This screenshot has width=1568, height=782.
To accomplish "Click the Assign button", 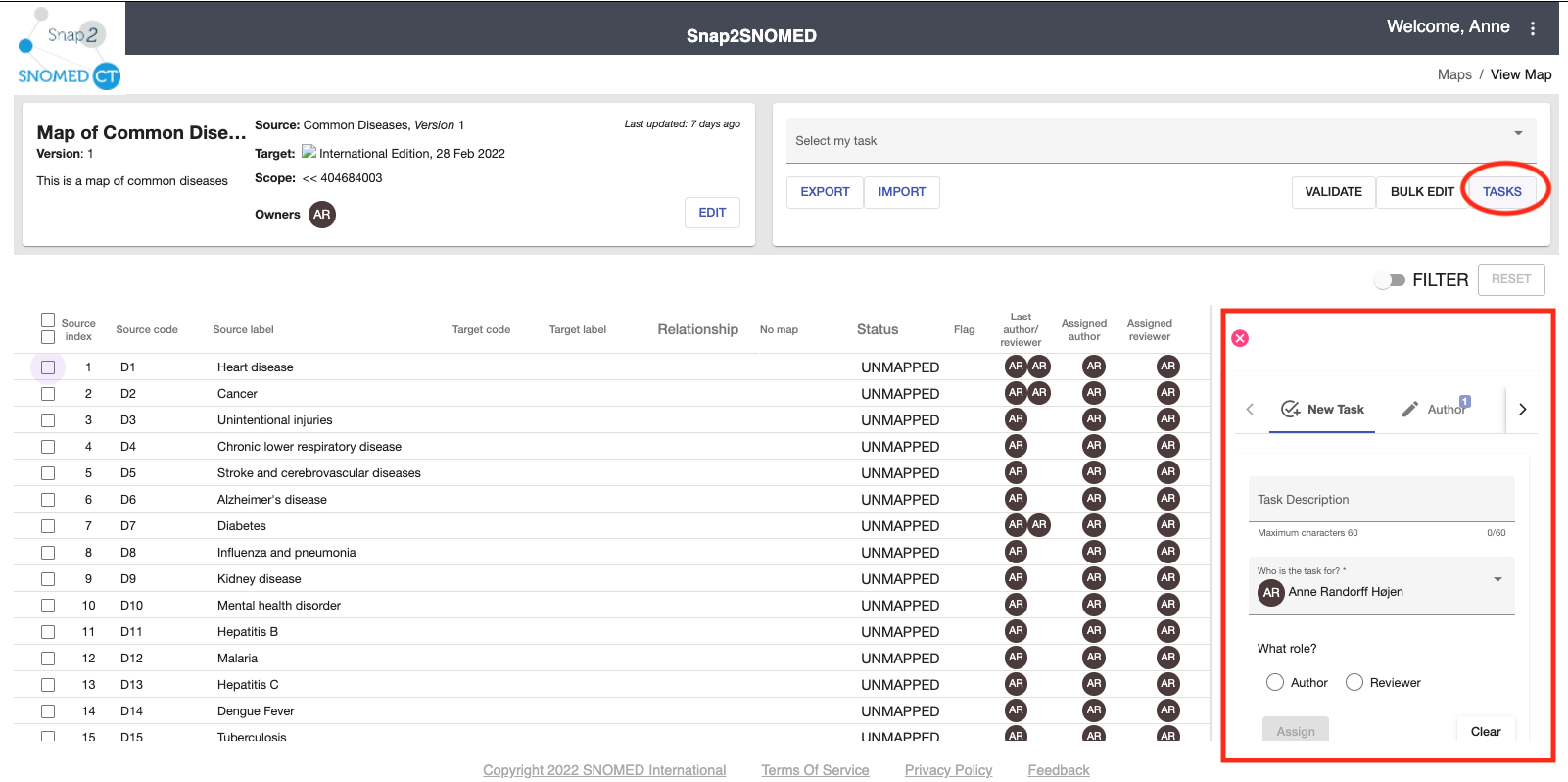I will point(1296,731).
